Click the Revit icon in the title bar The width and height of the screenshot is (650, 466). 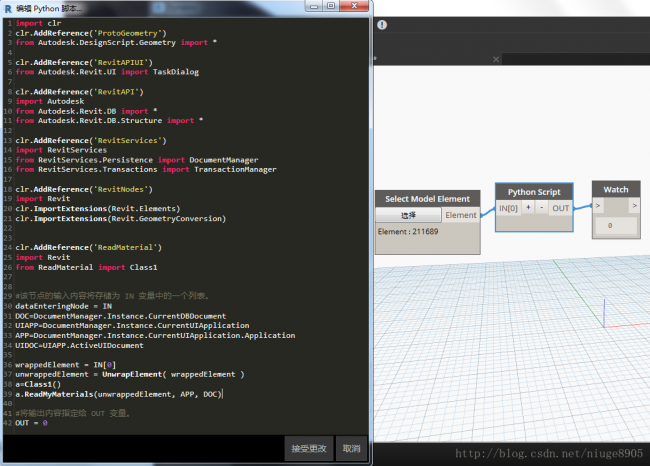(8, 8)
